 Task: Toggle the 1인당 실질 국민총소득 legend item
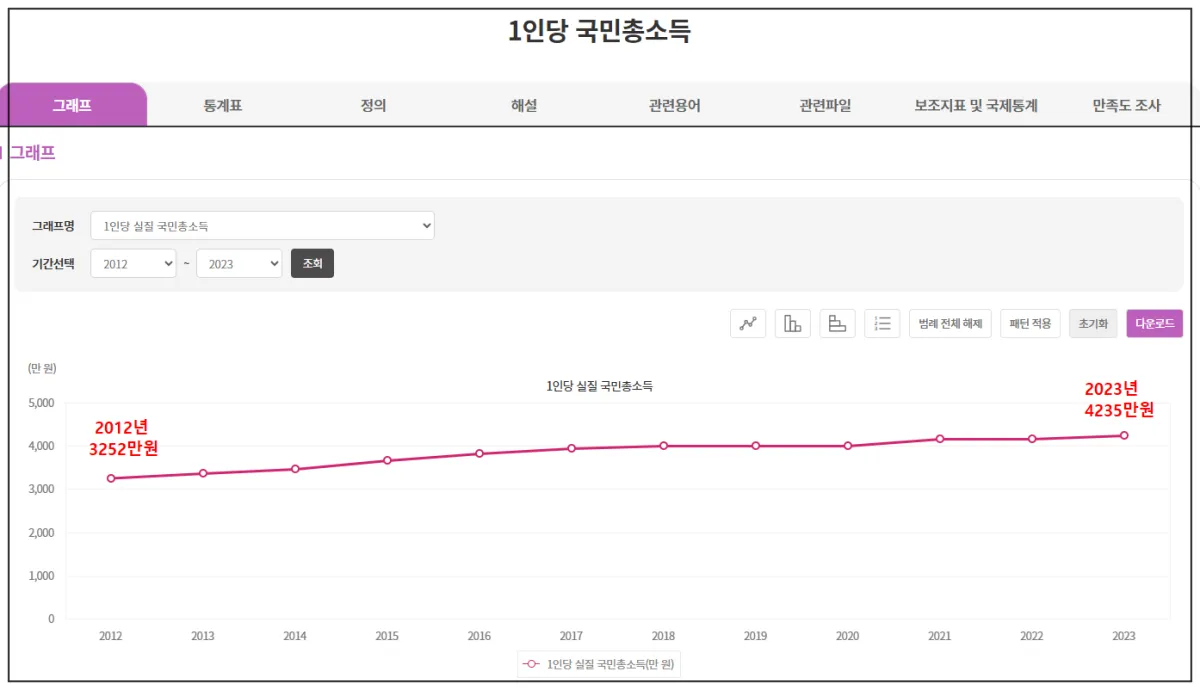click(x=597, y=664)
